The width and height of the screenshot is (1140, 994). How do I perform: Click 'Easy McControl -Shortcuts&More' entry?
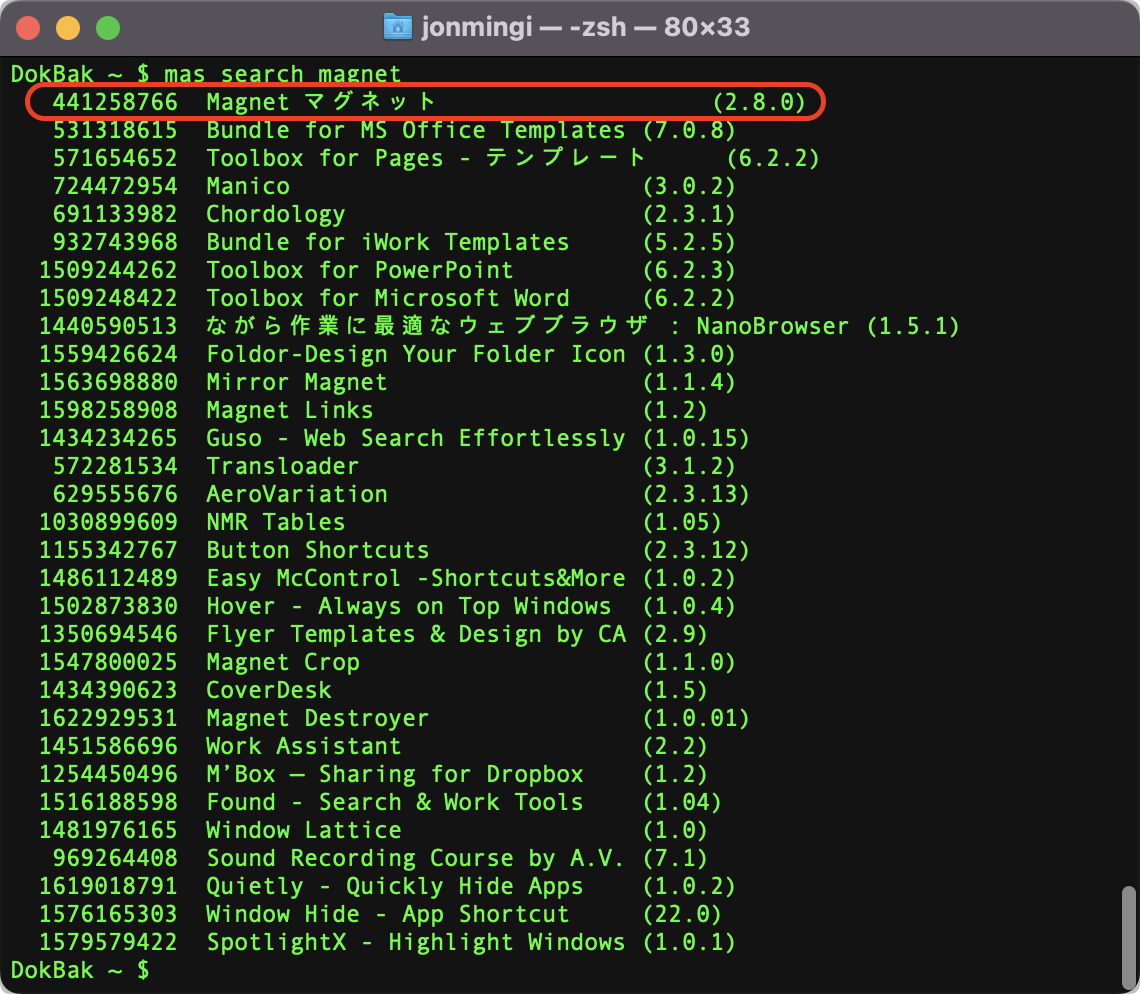[x=416, y=578]
